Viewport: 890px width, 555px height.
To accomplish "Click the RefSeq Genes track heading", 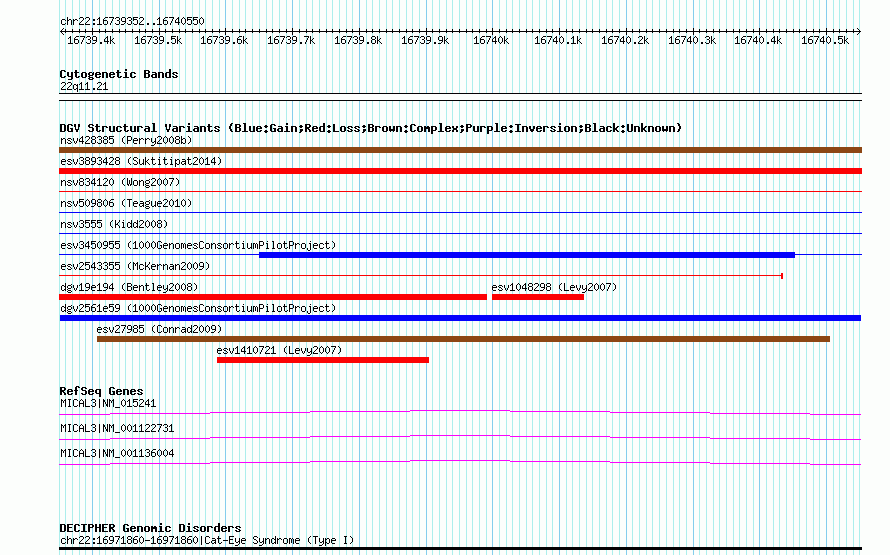I will click(101, 391).
